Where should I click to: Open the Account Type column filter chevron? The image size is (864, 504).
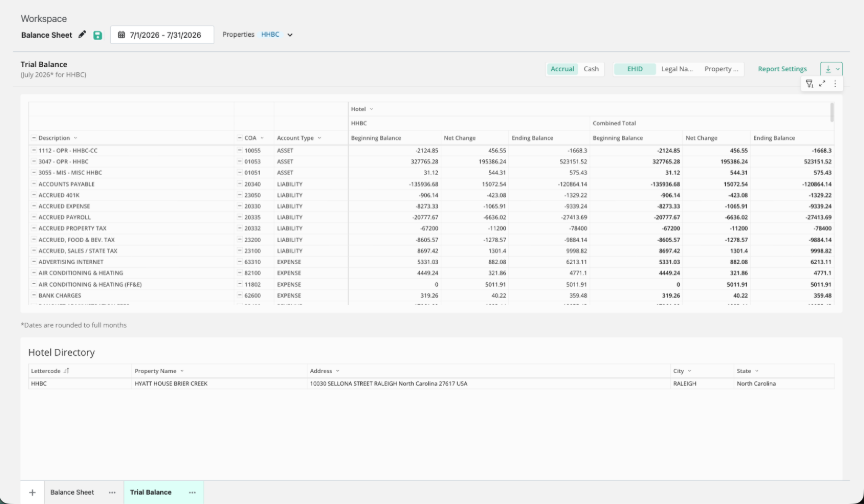(319, 138)
